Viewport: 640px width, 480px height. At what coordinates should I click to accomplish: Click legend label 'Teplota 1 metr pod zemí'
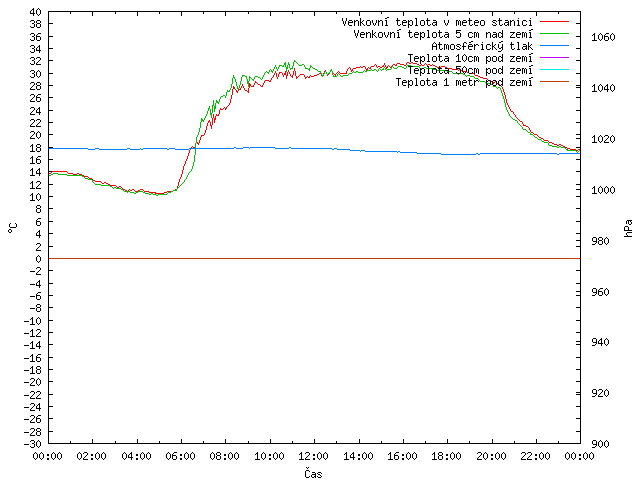pos(464,82)
